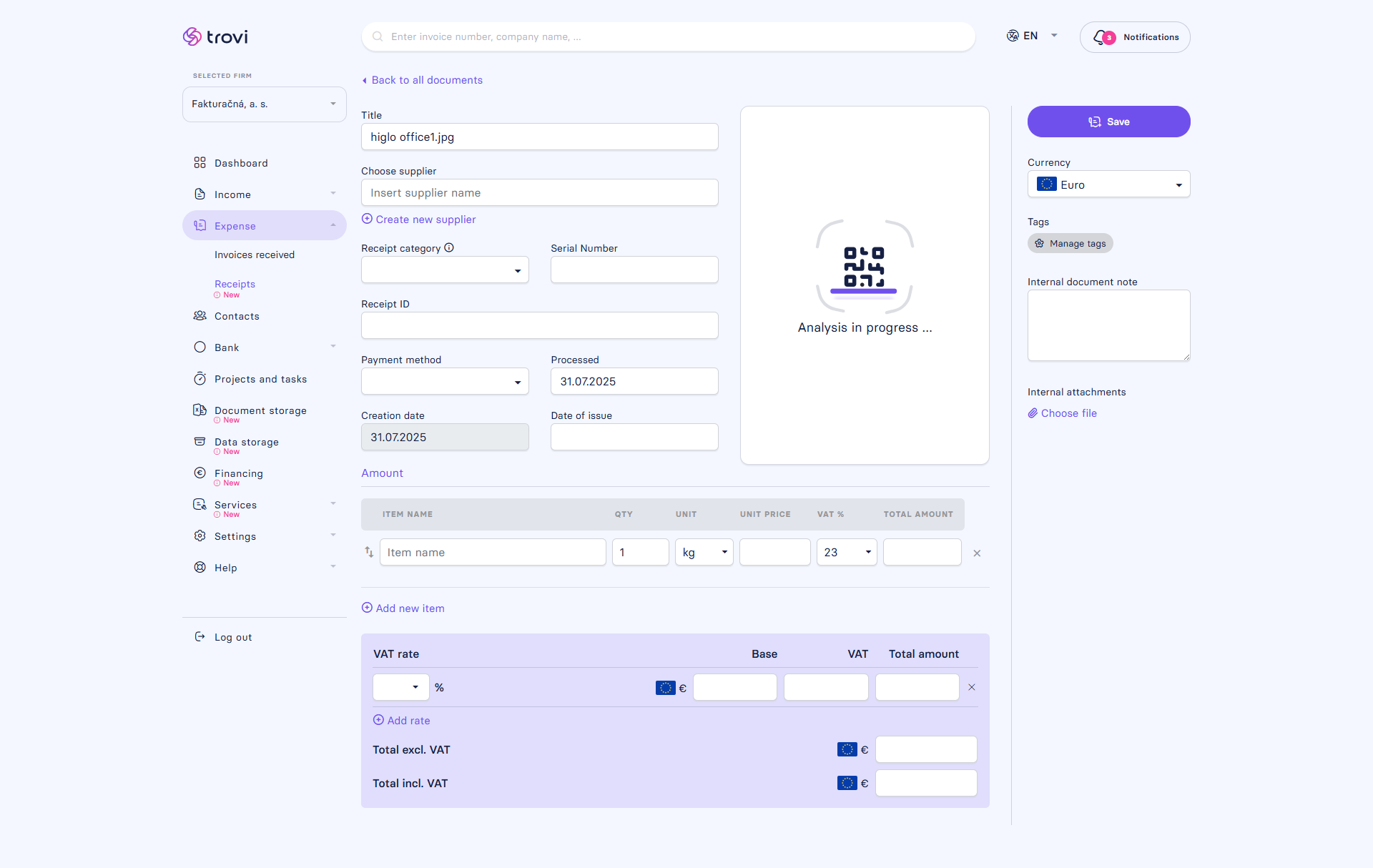Image resolution: width=1373 pixels, height=868 pixels.
Task: Click Add rate
Action: click(x=402, y=720)
